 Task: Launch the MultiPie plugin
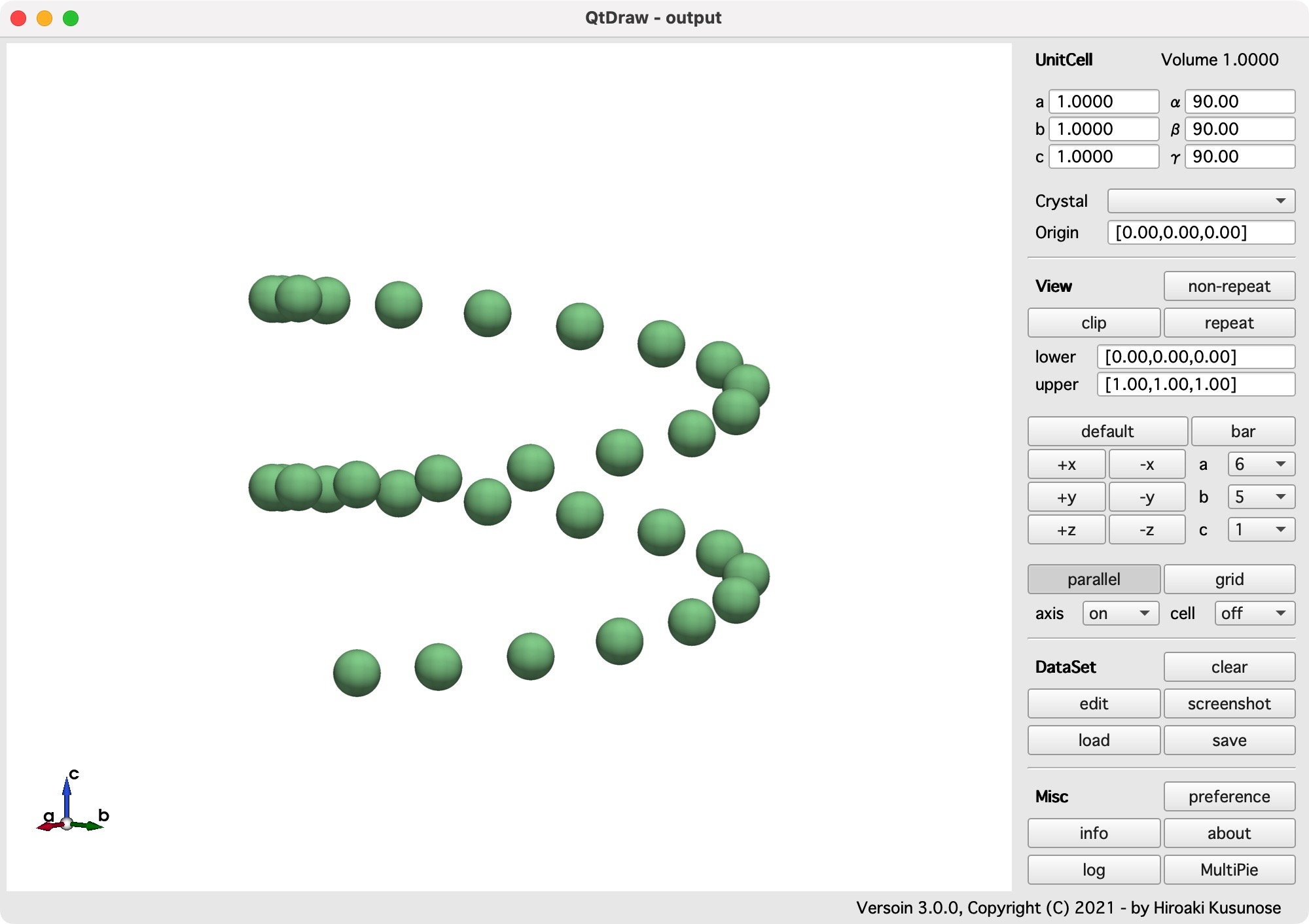click(x=1228, y=870)
